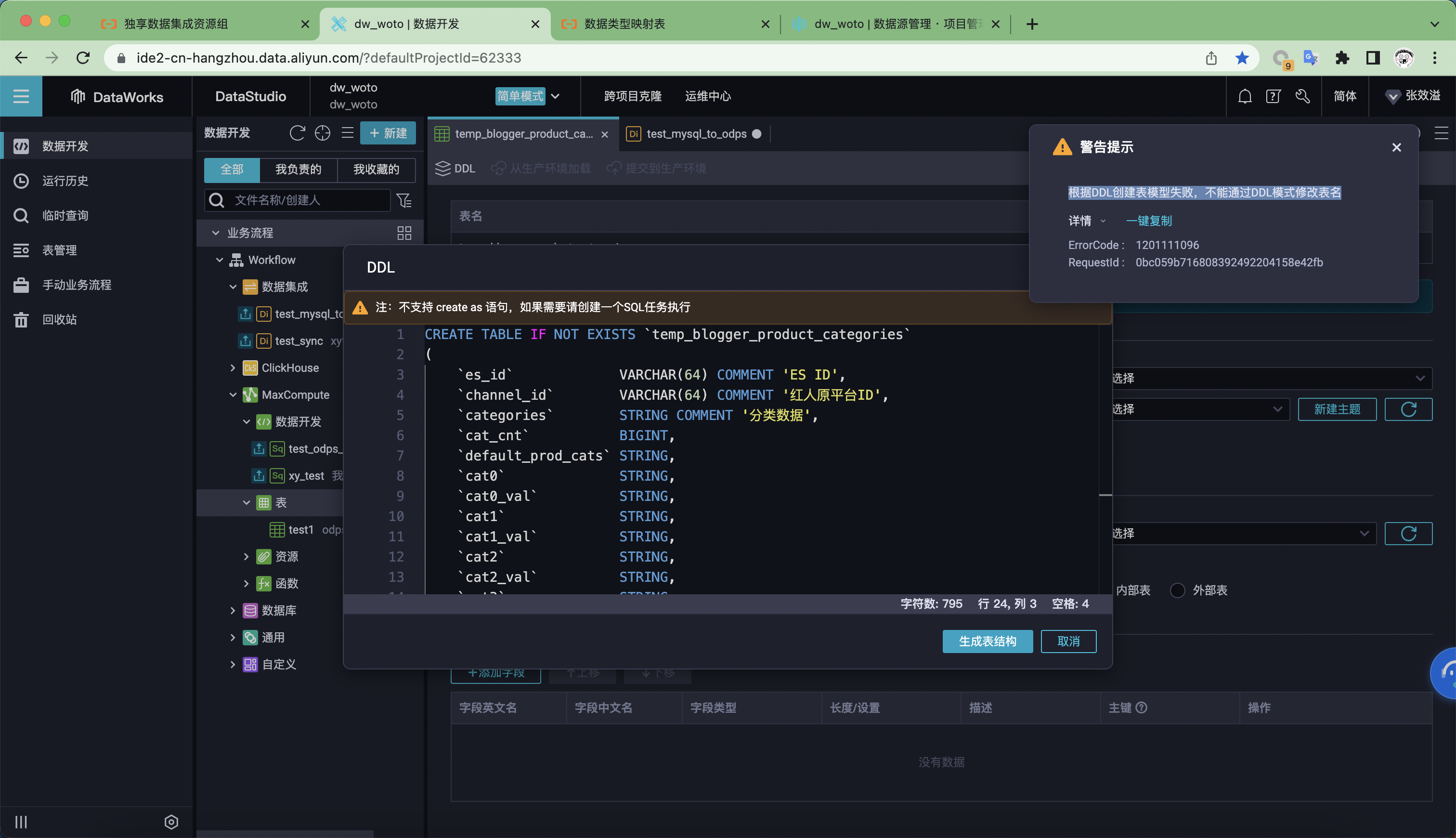This screenshot has width=1456, height=838.
Task: Select the 外部表 radio button
Action: [1178, 590]
